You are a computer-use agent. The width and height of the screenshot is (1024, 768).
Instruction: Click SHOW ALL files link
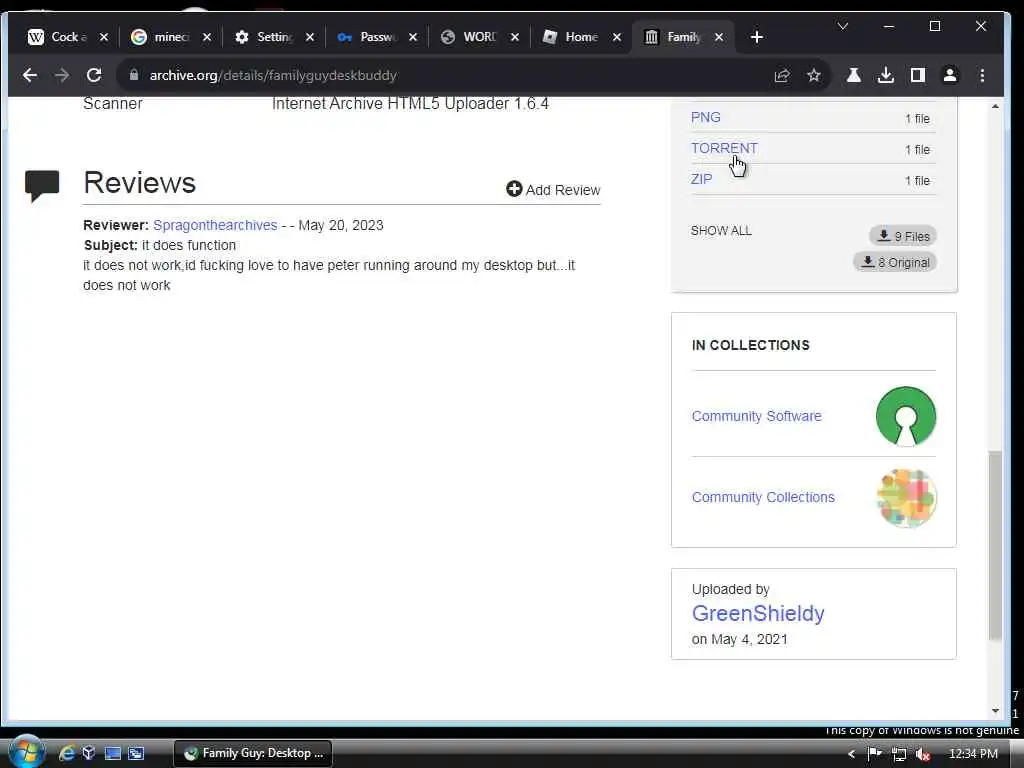pyautogui.click(x=721, y=231)
